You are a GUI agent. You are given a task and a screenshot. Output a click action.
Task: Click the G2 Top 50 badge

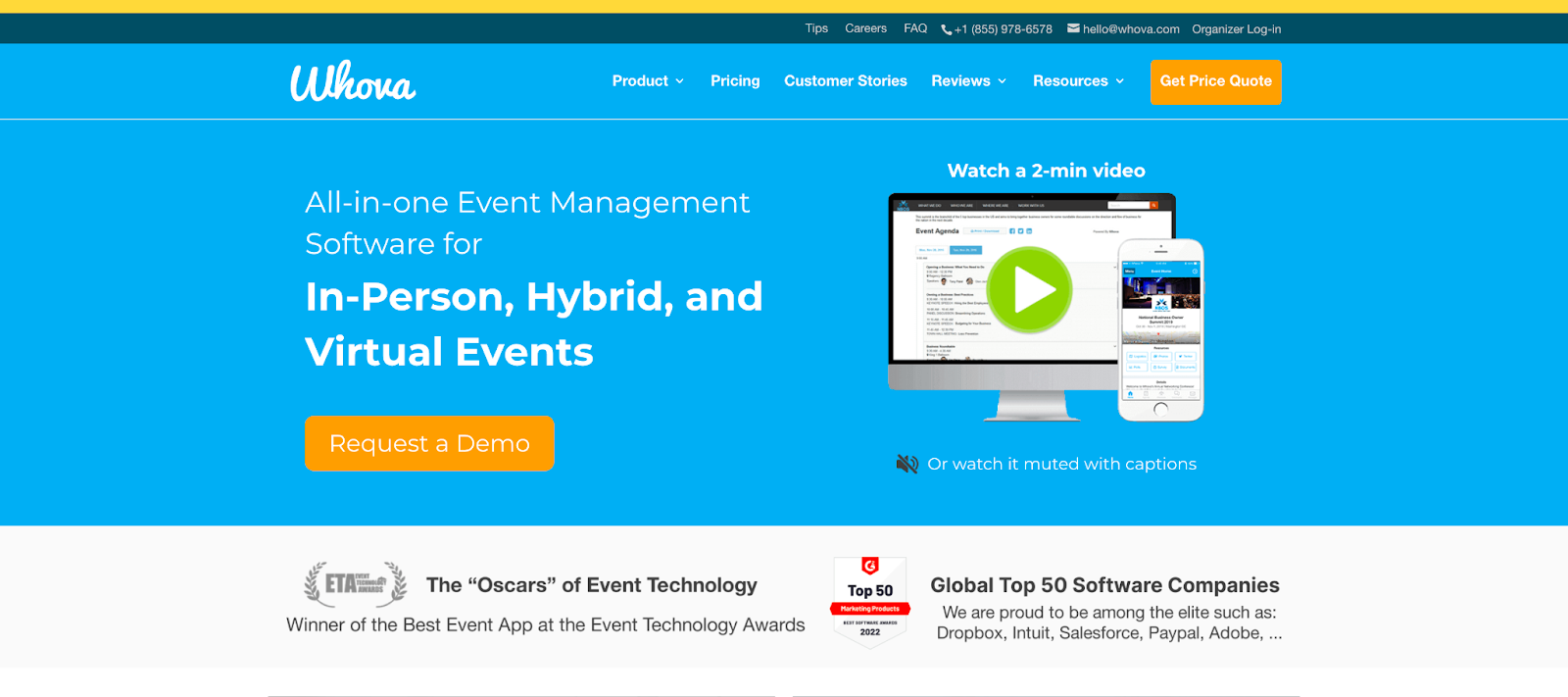870,602
